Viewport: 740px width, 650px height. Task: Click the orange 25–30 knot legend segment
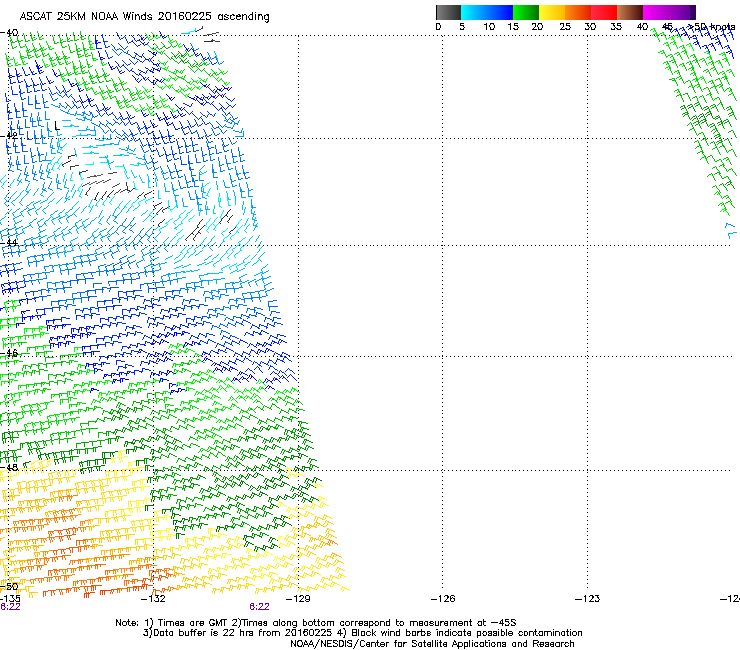click(x=578, y=12)
